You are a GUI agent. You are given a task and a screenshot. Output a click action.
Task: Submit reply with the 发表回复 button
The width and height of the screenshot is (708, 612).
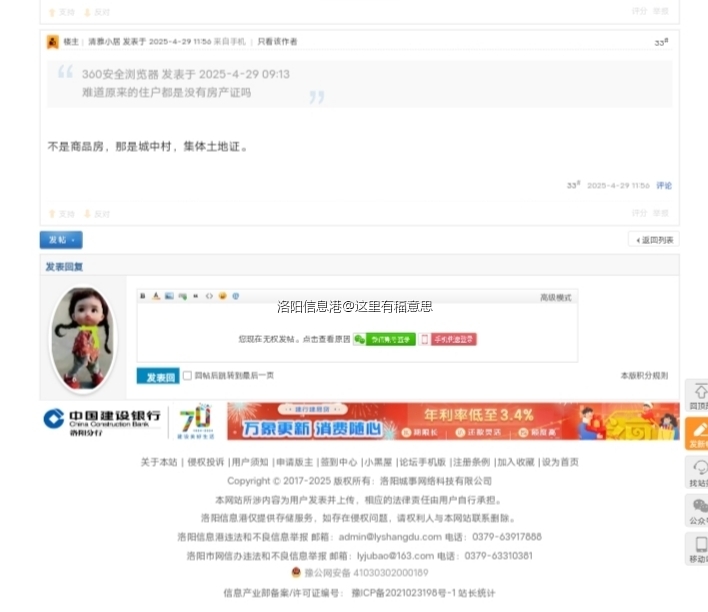[158, 377]
